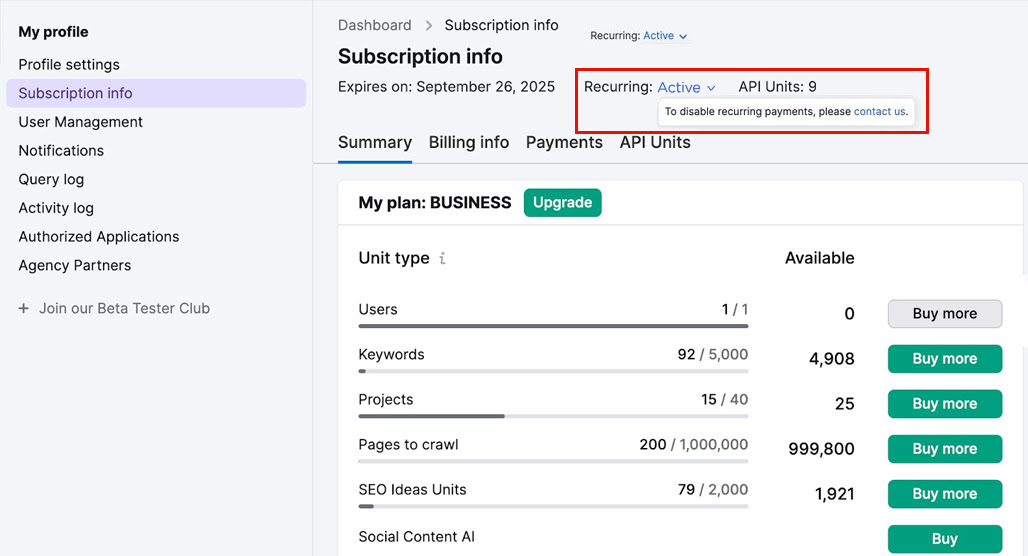Click the API Units: 9 text
Viewport: 1028px width, 556px height.
click(x=778, y=87)
